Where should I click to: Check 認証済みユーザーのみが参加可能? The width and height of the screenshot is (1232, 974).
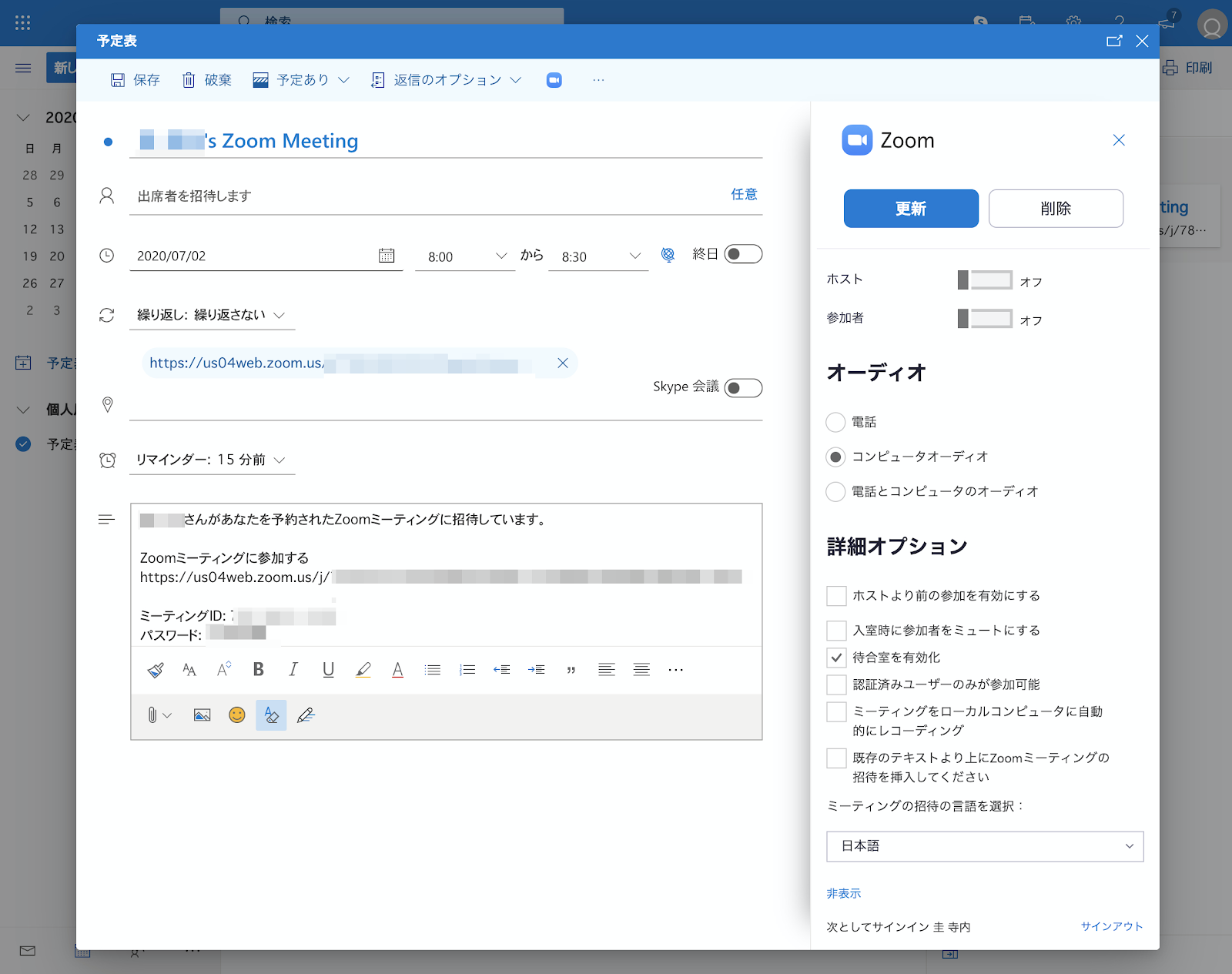[x=836, y=684]
